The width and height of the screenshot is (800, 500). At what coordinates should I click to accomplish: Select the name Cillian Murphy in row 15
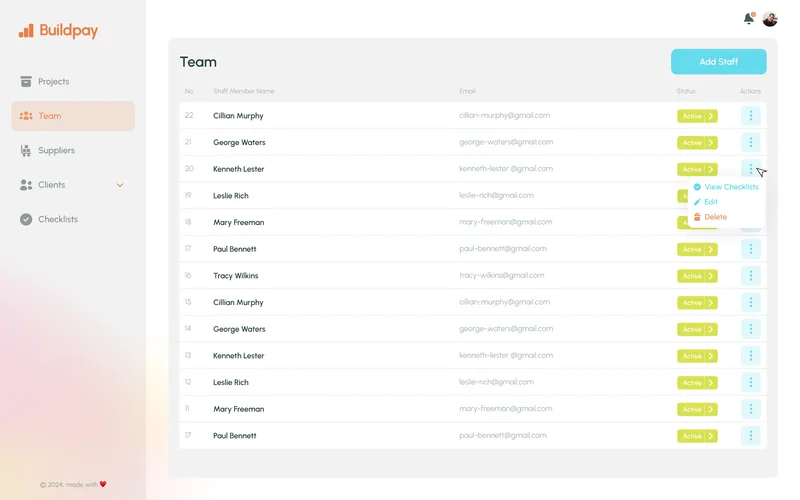click(x=238, y=303)
